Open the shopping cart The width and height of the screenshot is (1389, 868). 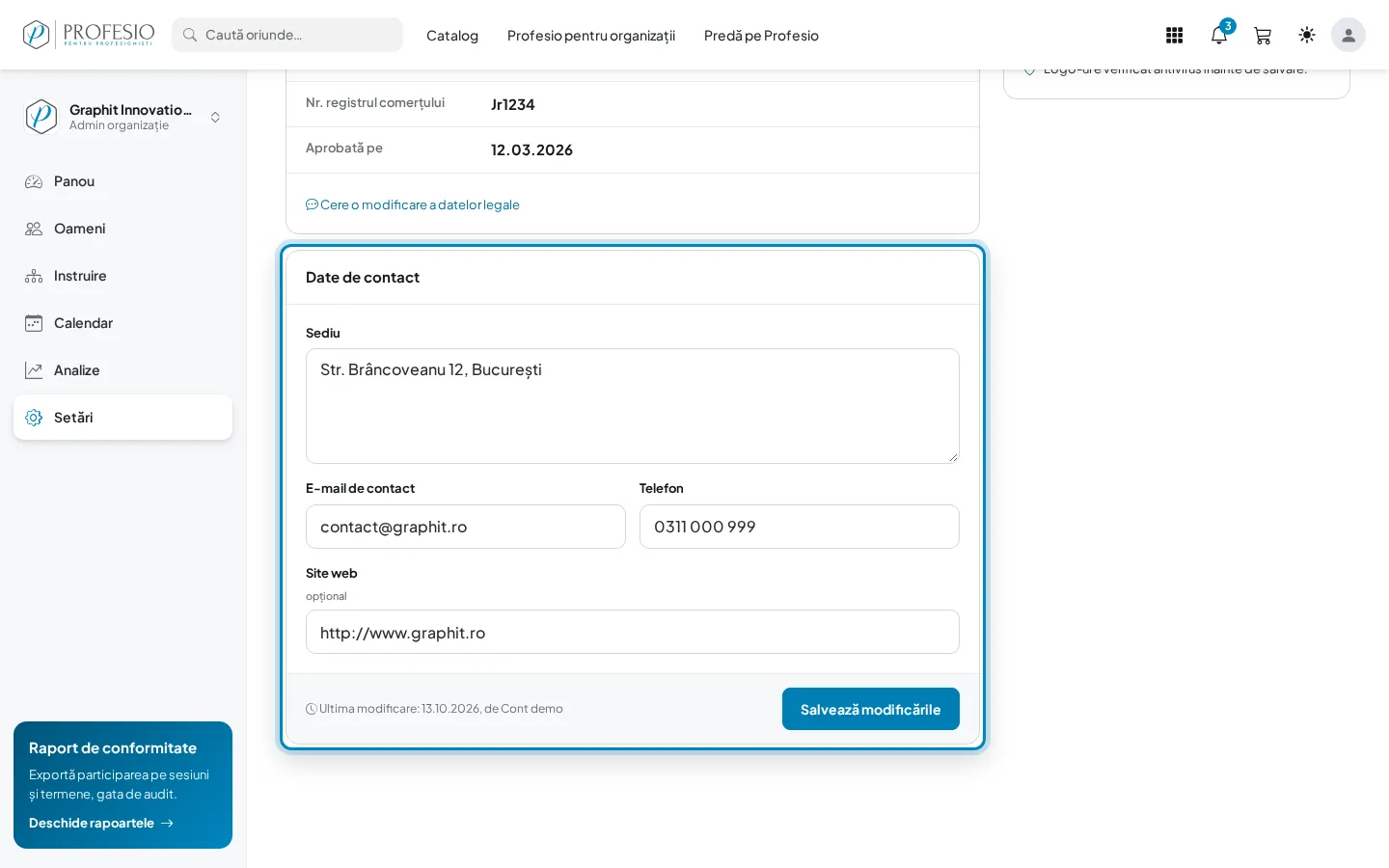1263,36
